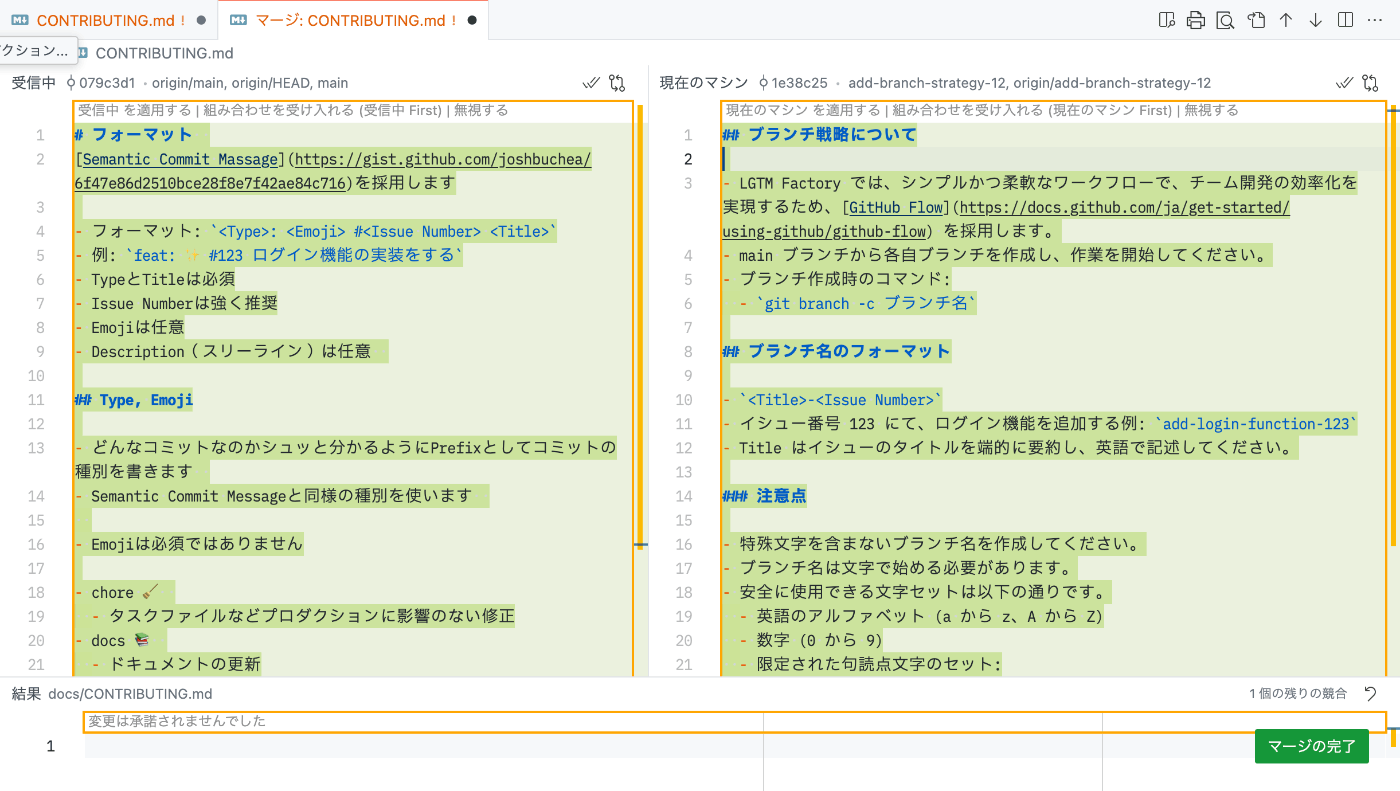Image resolution: width=1400 pixels, height=791 pixels.
Task: Switch to the first CONTRIBUTING.md tab
Action: point(109,20)
